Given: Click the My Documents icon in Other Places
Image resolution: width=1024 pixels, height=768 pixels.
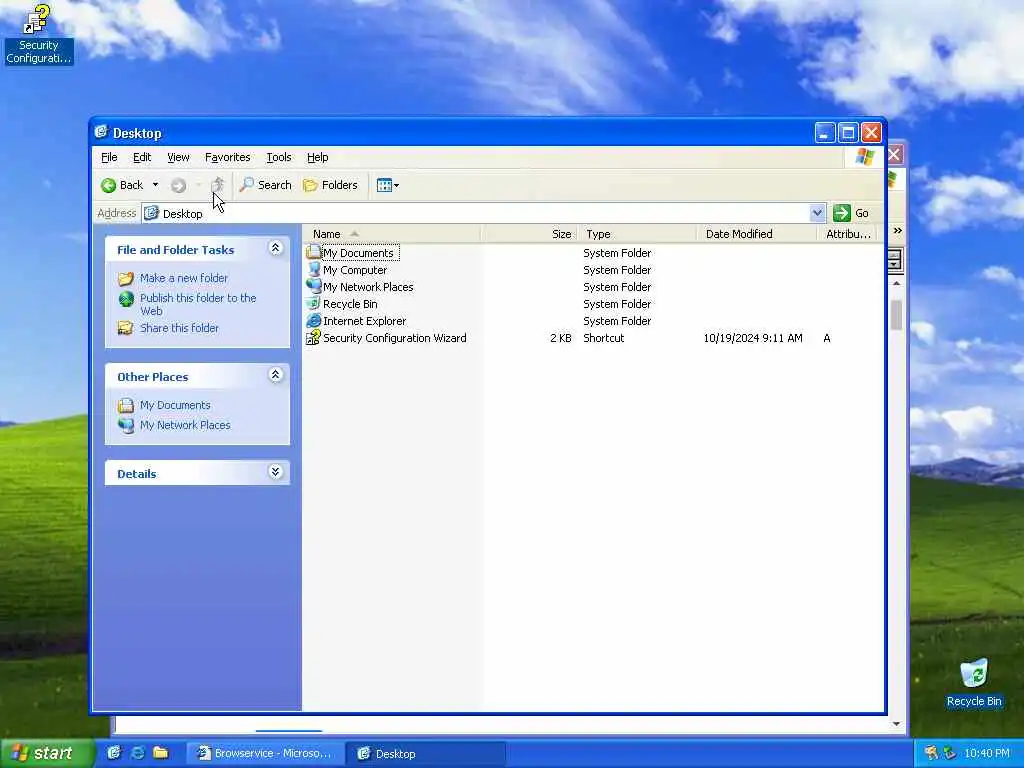Looking at the screenshot, I should pos(125,406).
